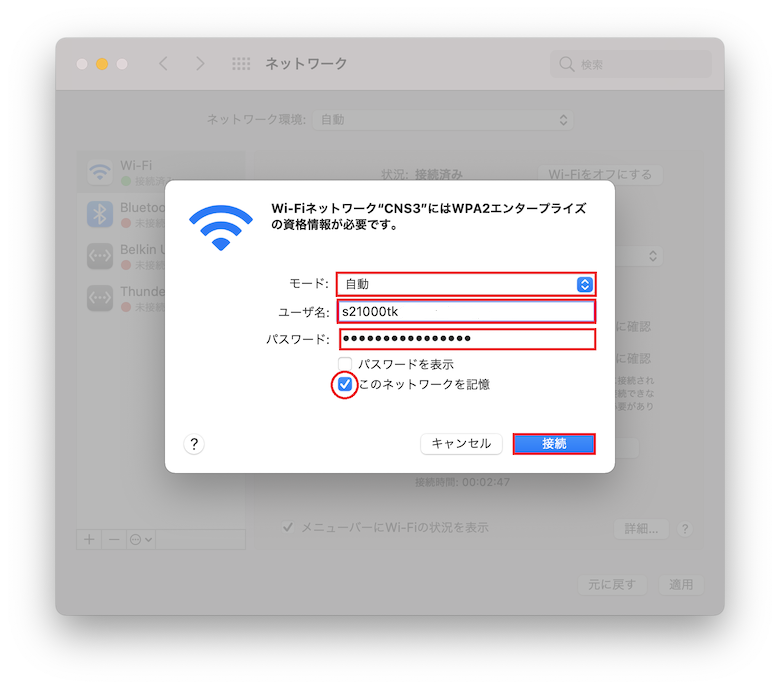Click the 接続 button
Viewport: 780px width, 689px height.
[x=554, y=444]
